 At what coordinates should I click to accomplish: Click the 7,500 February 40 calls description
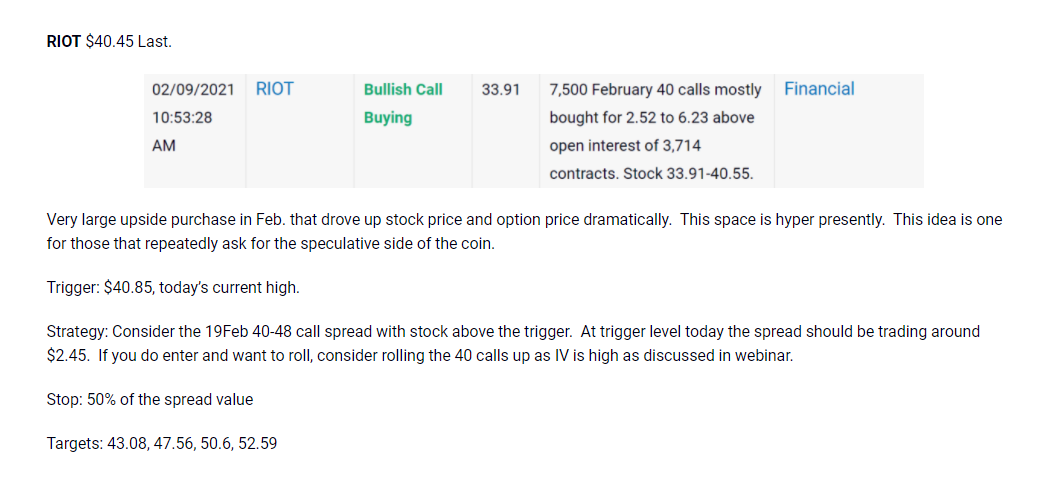pyautogui.click(x=655, y=132)
